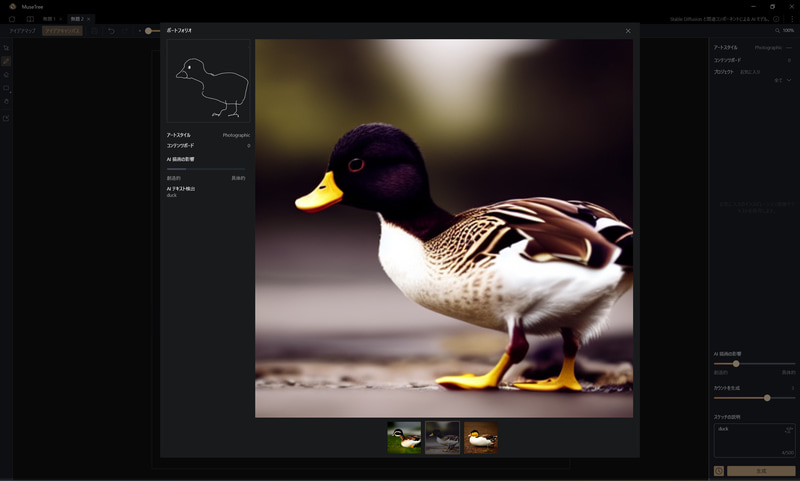Image resolution: width=800 pixels, height=481 pixels.
Task: Select the brush pen tool in sidebar
Action: [6, 61]
